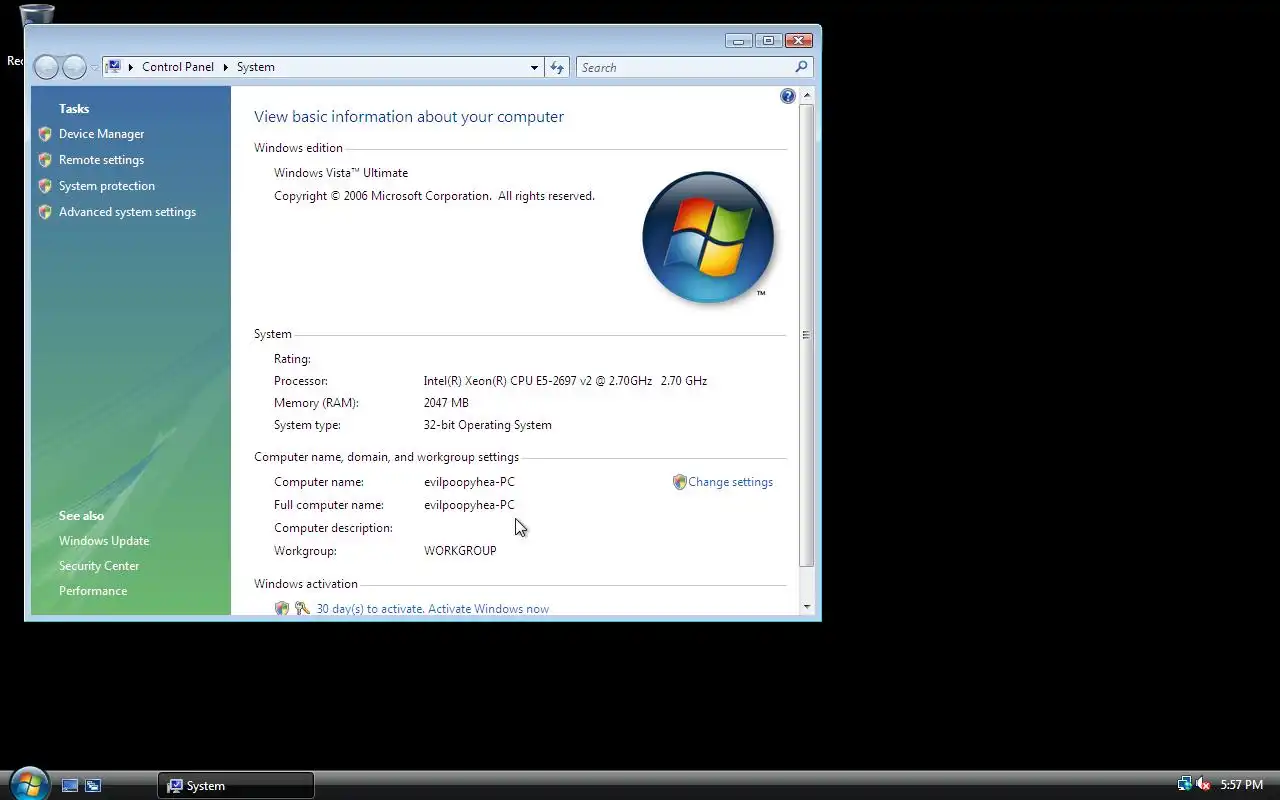Click the System taskbar button

click(236, 786)
